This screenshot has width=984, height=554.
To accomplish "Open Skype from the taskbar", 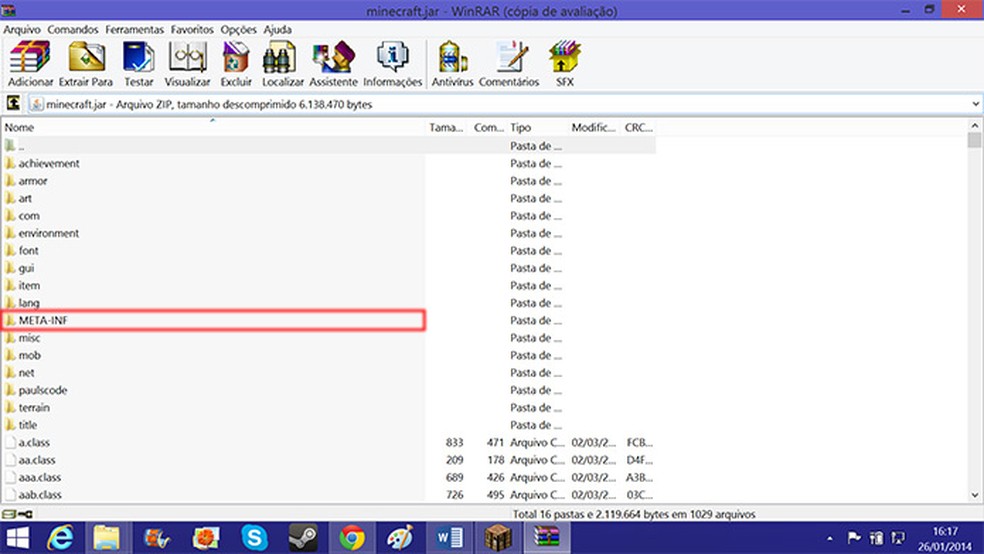I will [255, 538].
